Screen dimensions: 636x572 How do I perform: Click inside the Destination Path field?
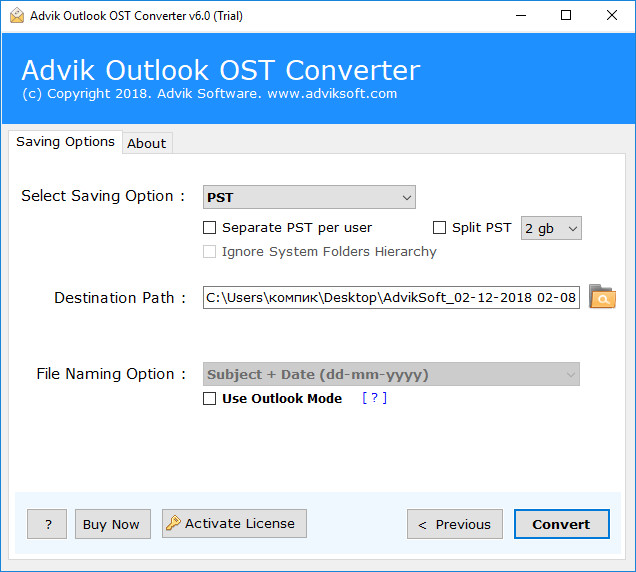click(391, 297)
